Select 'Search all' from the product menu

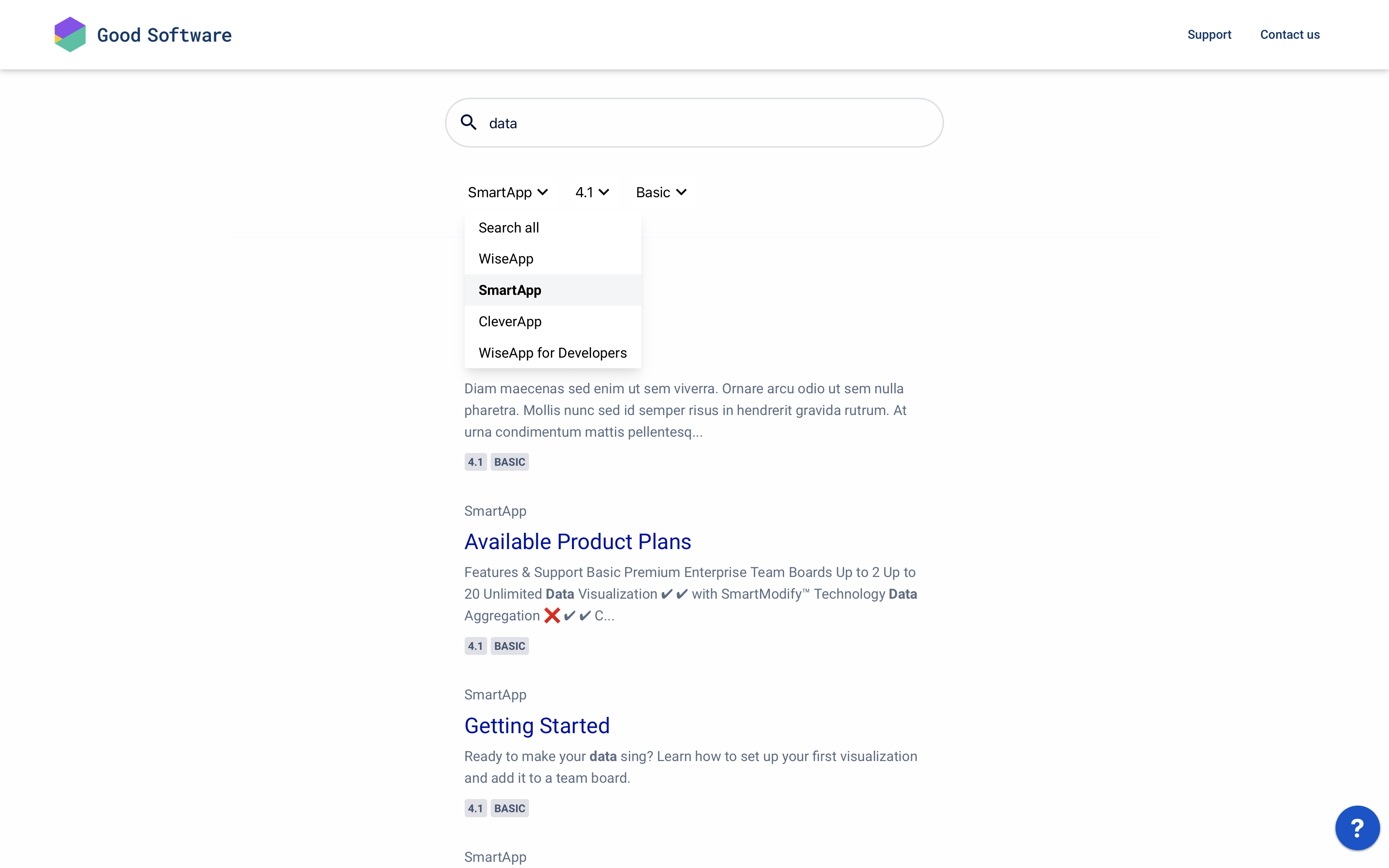(x=508, y=228)
